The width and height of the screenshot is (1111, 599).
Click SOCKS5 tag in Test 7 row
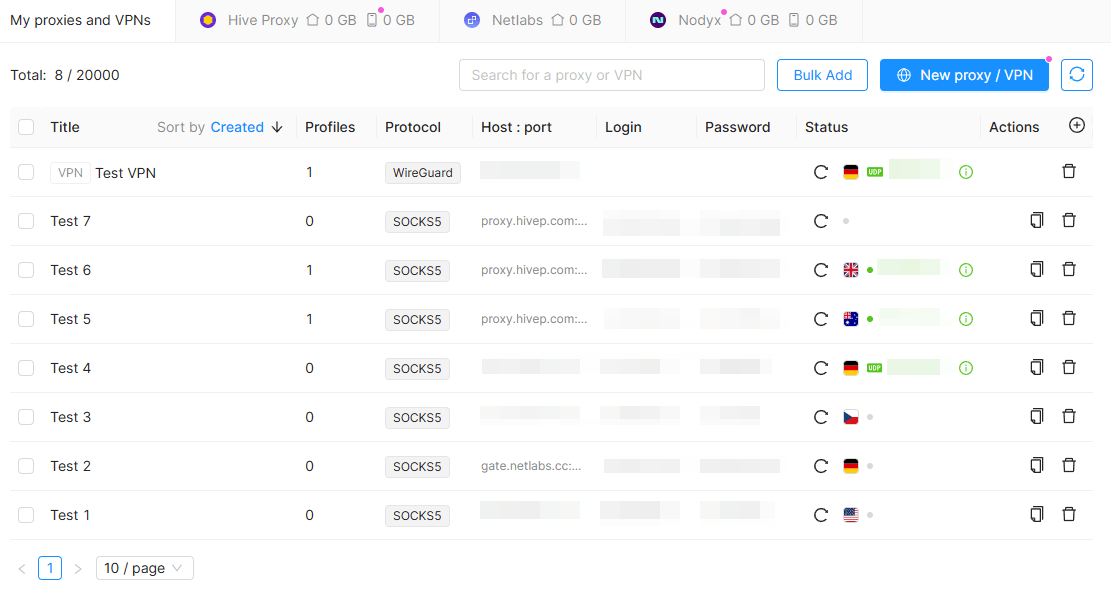pos(417,221)
